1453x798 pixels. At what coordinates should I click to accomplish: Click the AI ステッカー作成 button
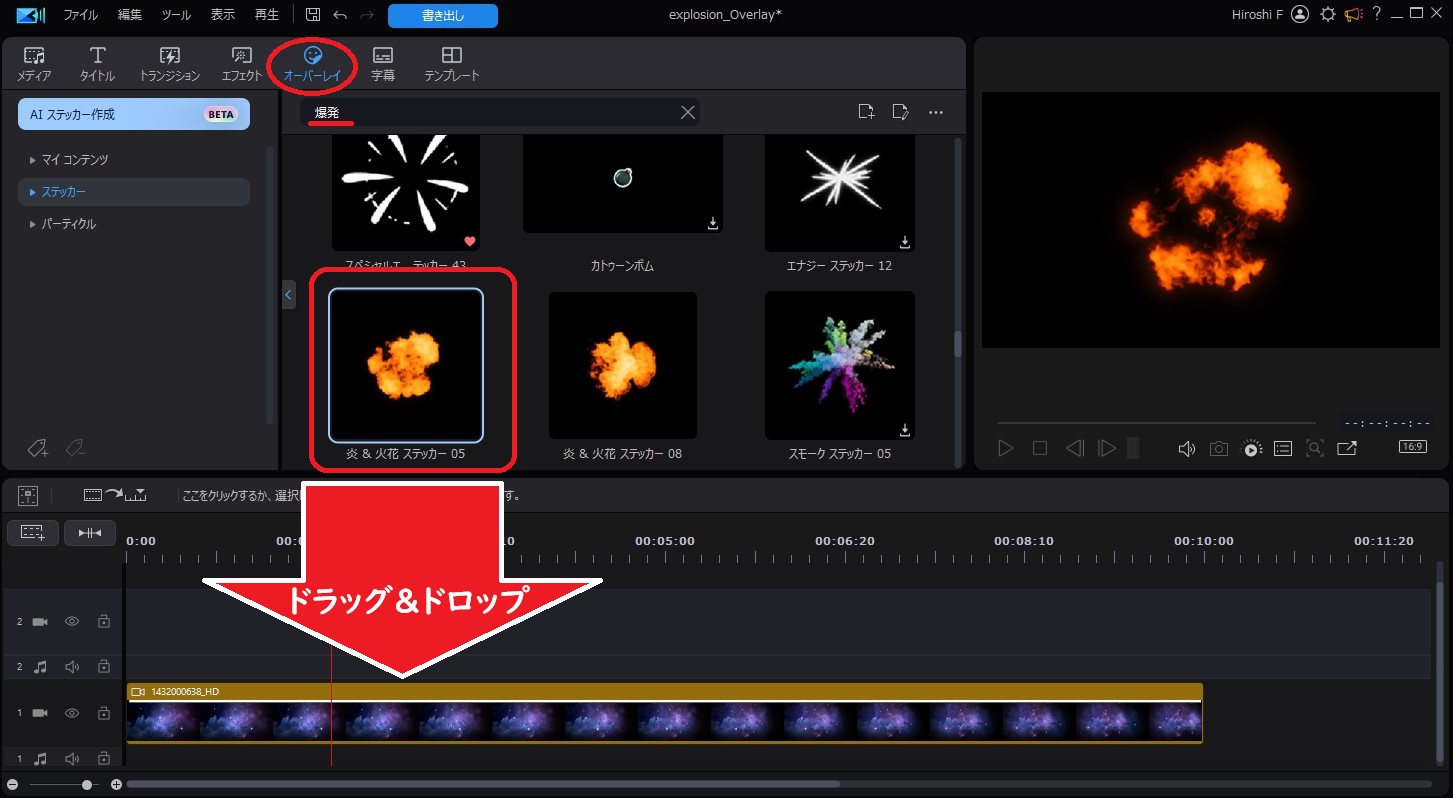134,114
